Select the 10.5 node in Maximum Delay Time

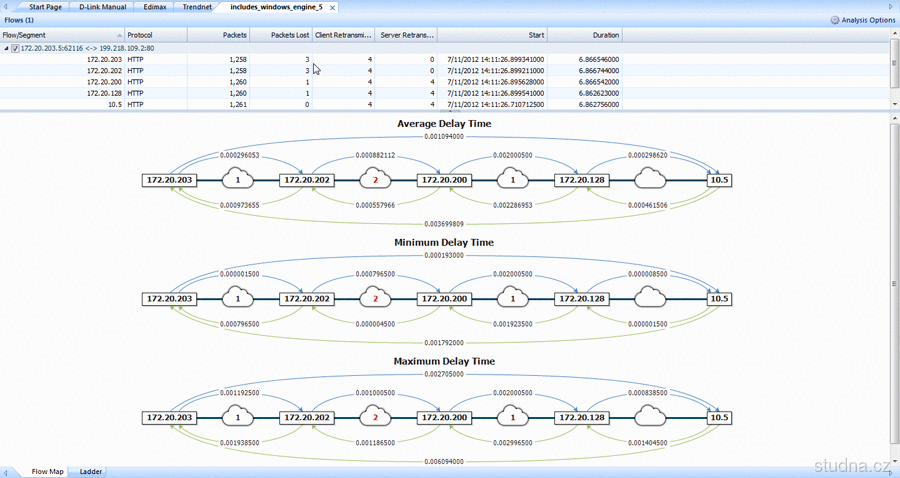point(719,417)
